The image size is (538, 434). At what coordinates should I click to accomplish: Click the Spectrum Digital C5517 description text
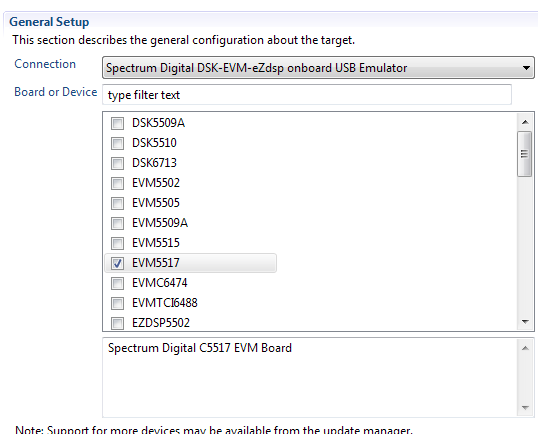(200, 348)
